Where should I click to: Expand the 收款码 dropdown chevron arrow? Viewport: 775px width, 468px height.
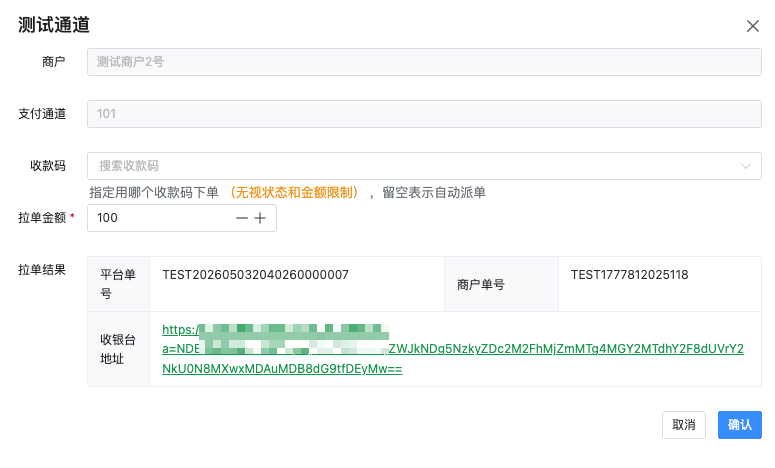point(745,166)
